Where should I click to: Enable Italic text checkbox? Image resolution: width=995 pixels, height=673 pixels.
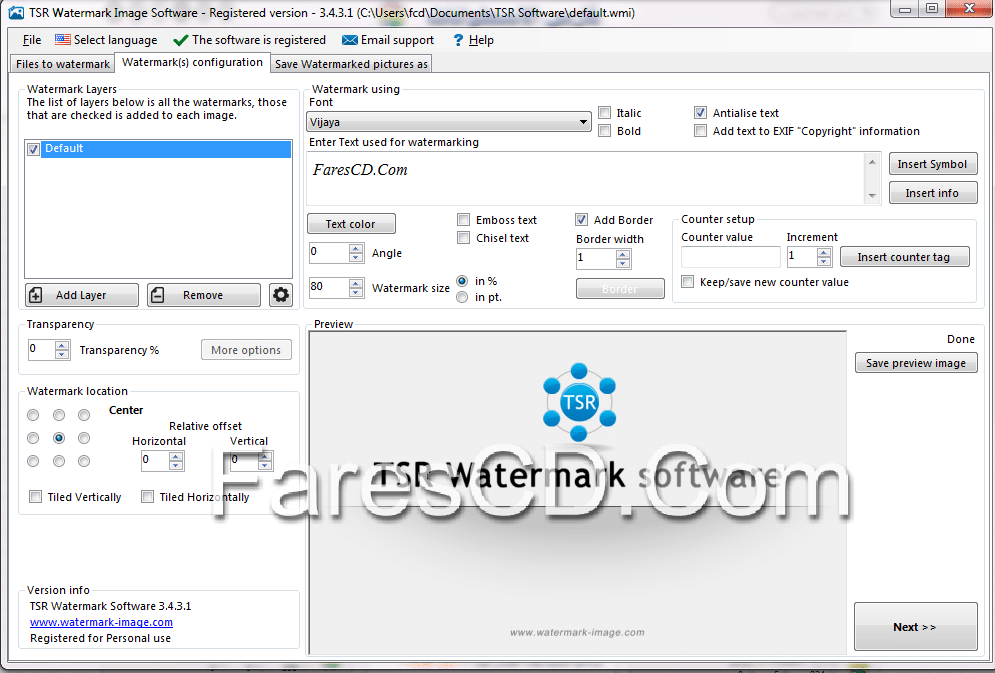coord(605,113)
